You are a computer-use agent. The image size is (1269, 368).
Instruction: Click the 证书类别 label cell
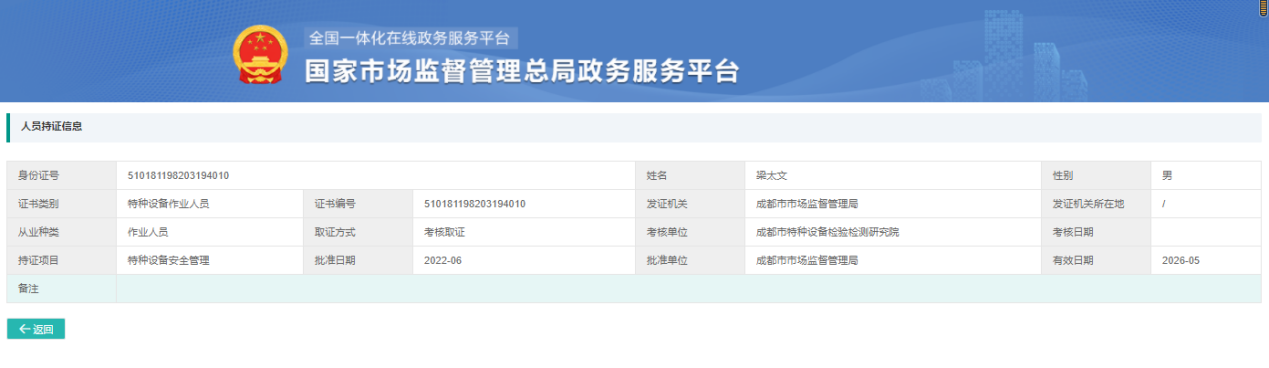62,204
